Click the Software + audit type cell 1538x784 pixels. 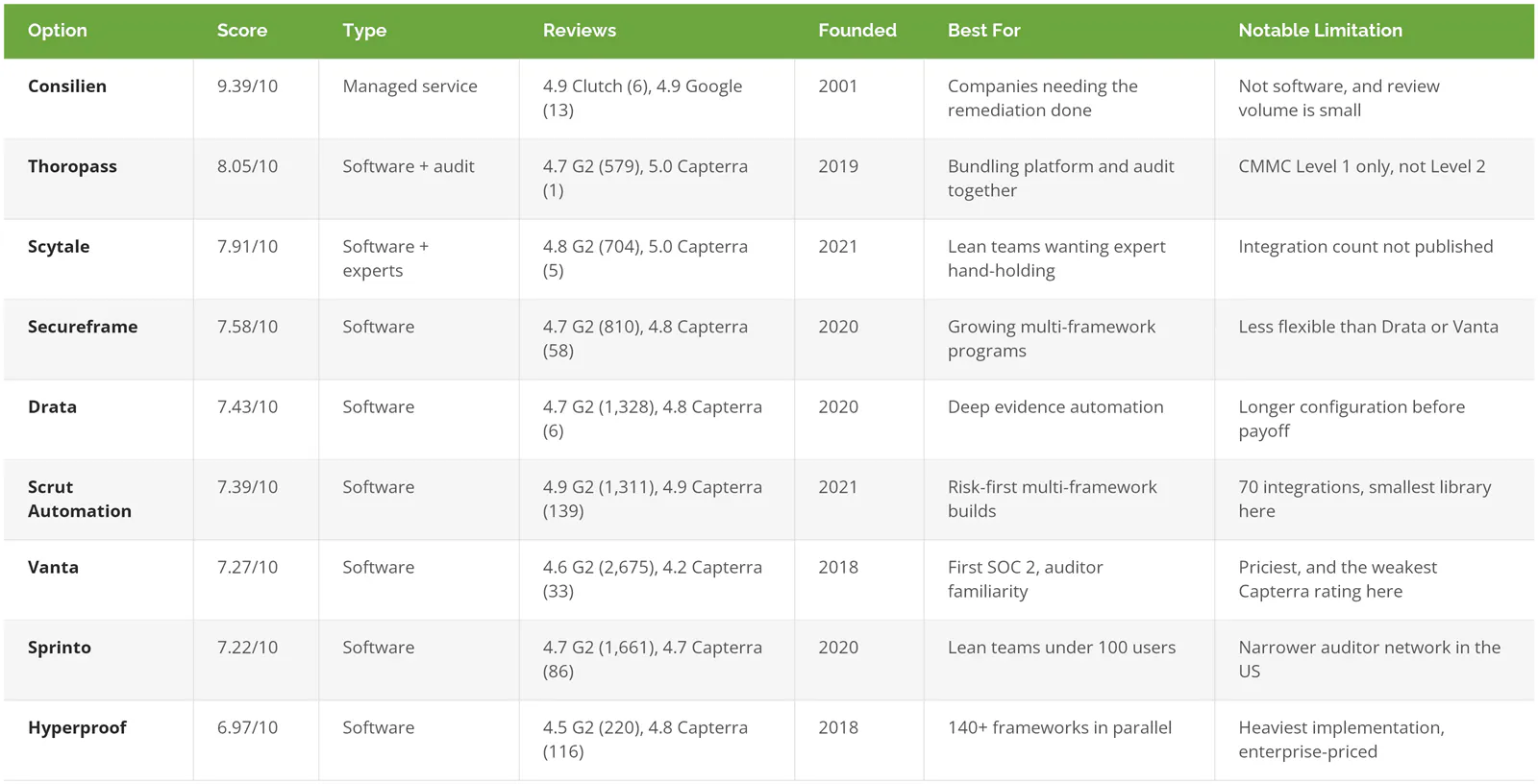(409, 166)
